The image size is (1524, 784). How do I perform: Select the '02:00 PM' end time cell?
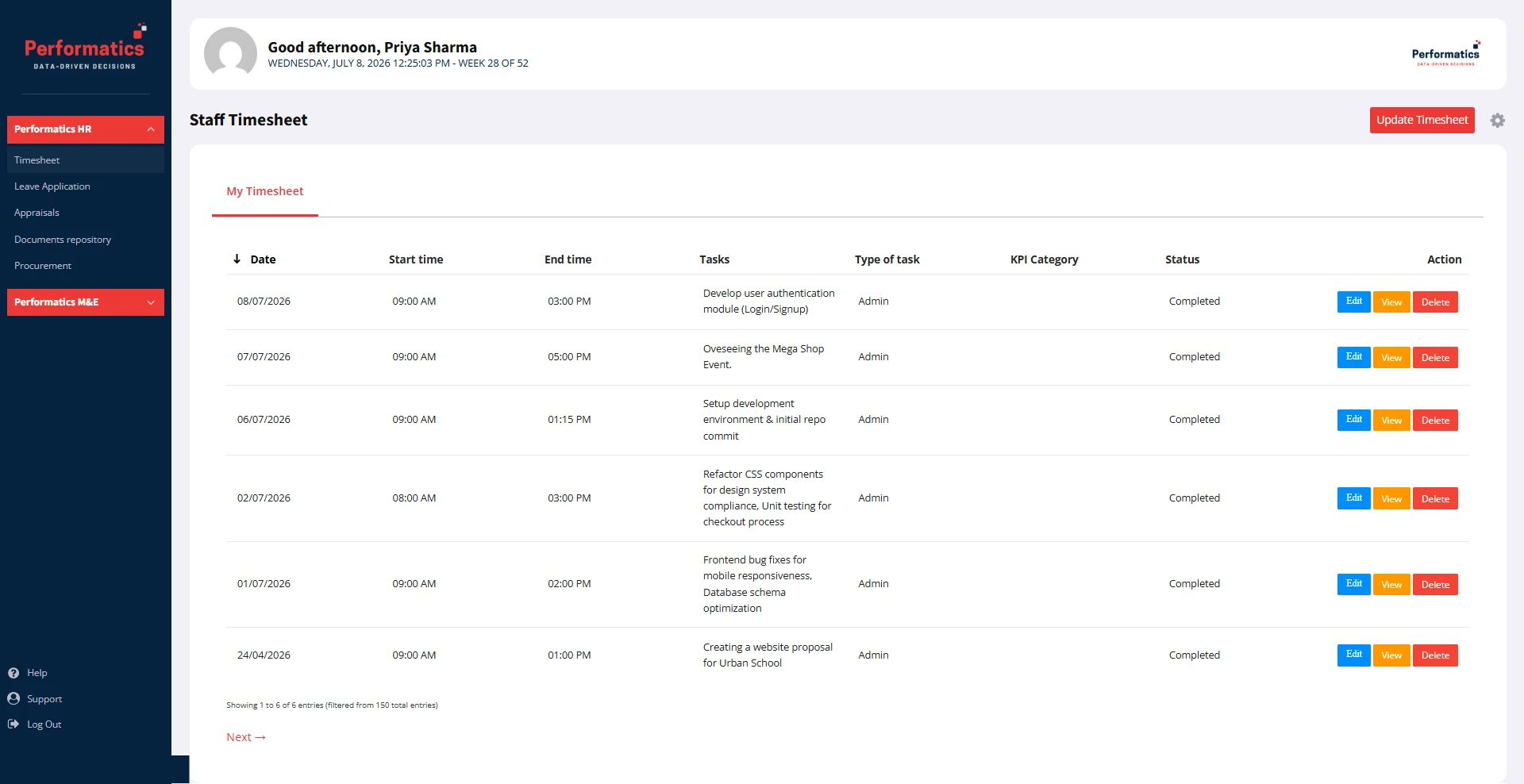[x=569, y=584]
